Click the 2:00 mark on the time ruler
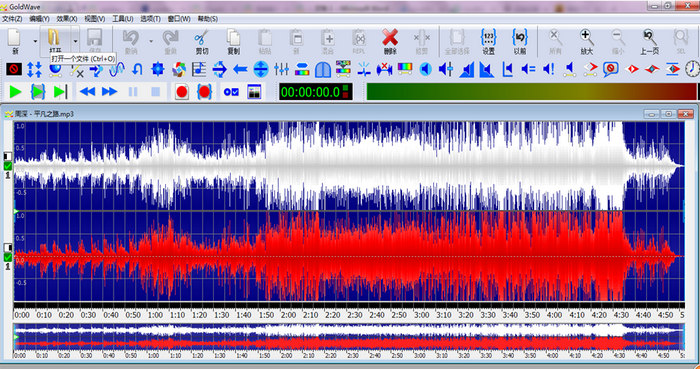 [x=288, y=315]
